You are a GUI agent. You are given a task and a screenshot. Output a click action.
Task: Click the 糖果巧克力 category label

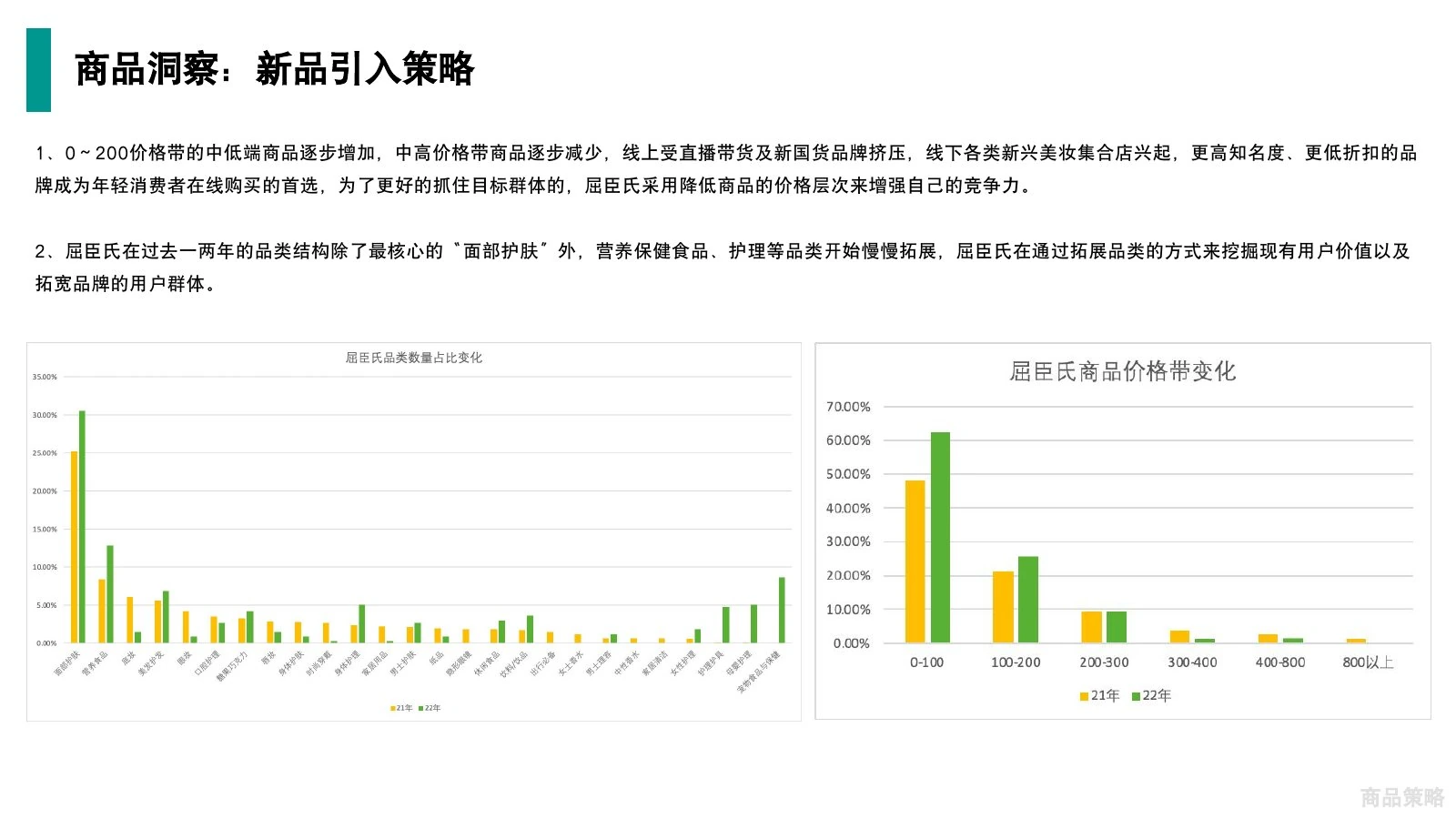[232, 666]
